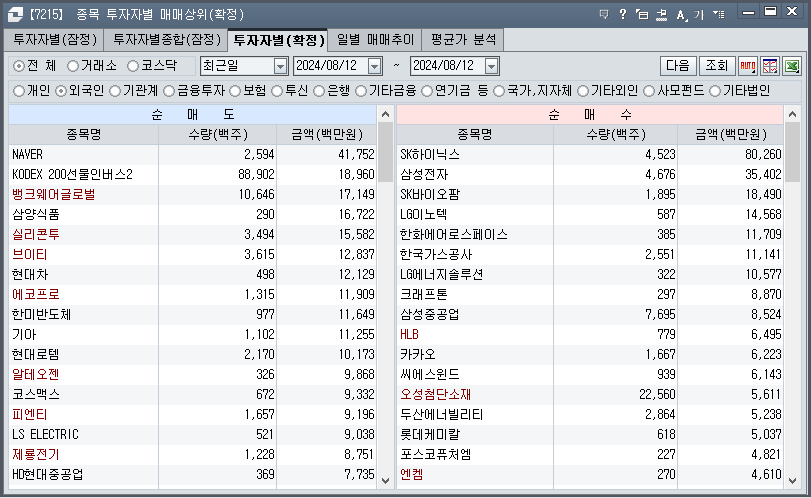The width and height of the screenshot is (811, 498).
Task: Select KODEX 200선물인버스2 row
Action: tap(192, 174)
